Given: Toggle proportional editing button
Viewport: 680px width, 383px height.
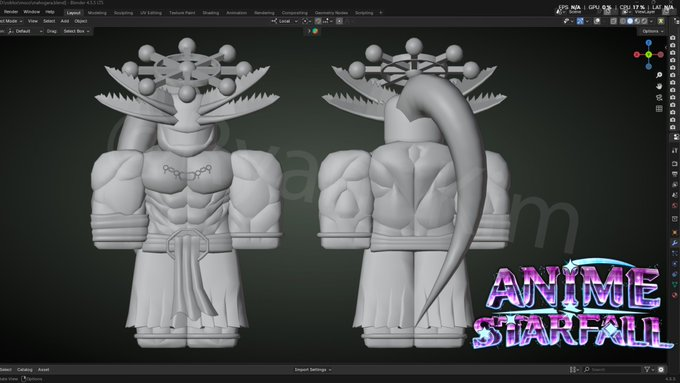Looking at the screenshot, I should pos(340,21).
